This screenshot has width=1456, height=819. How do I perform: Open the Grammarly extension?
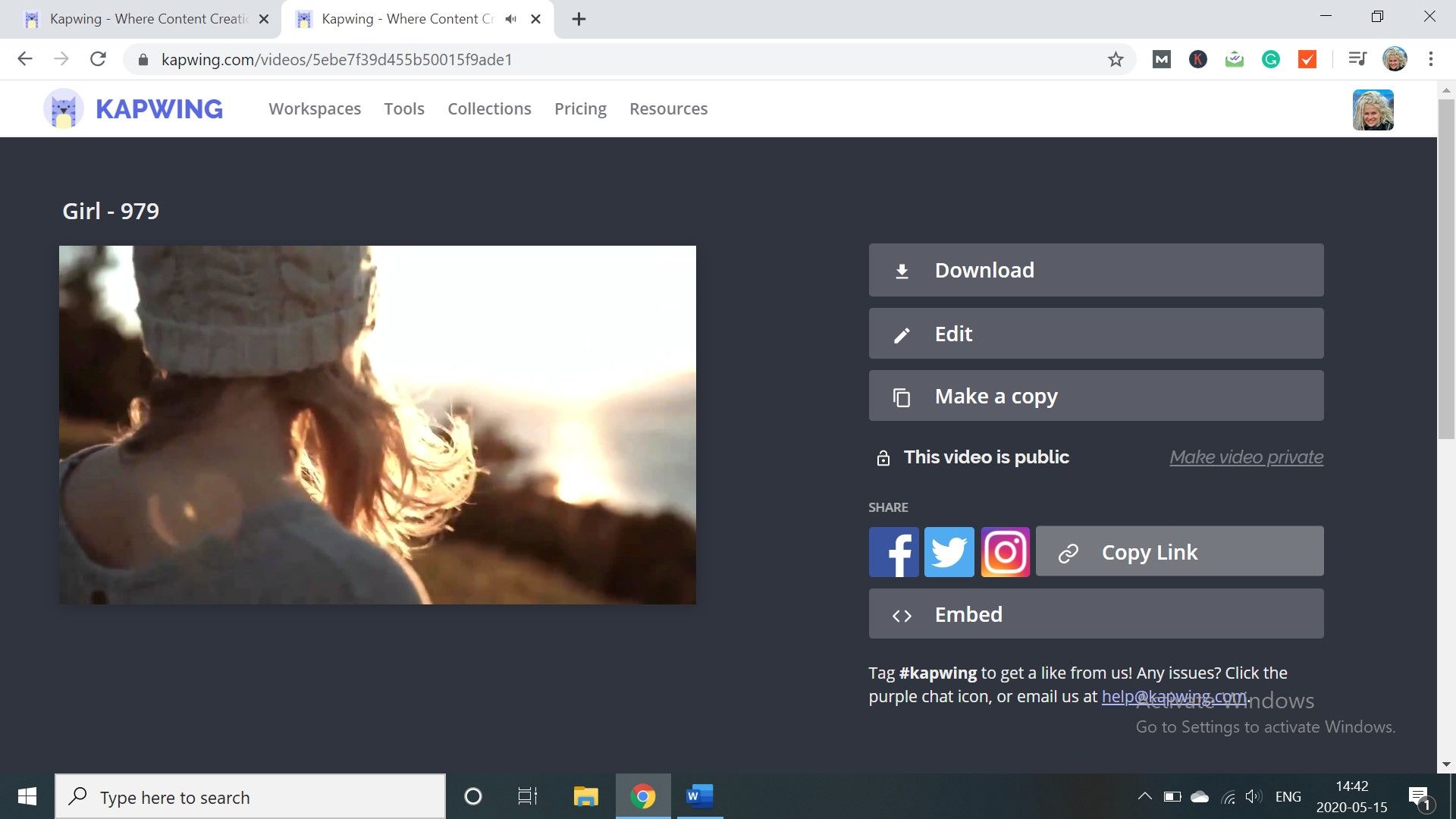(x=1270, y=58)
